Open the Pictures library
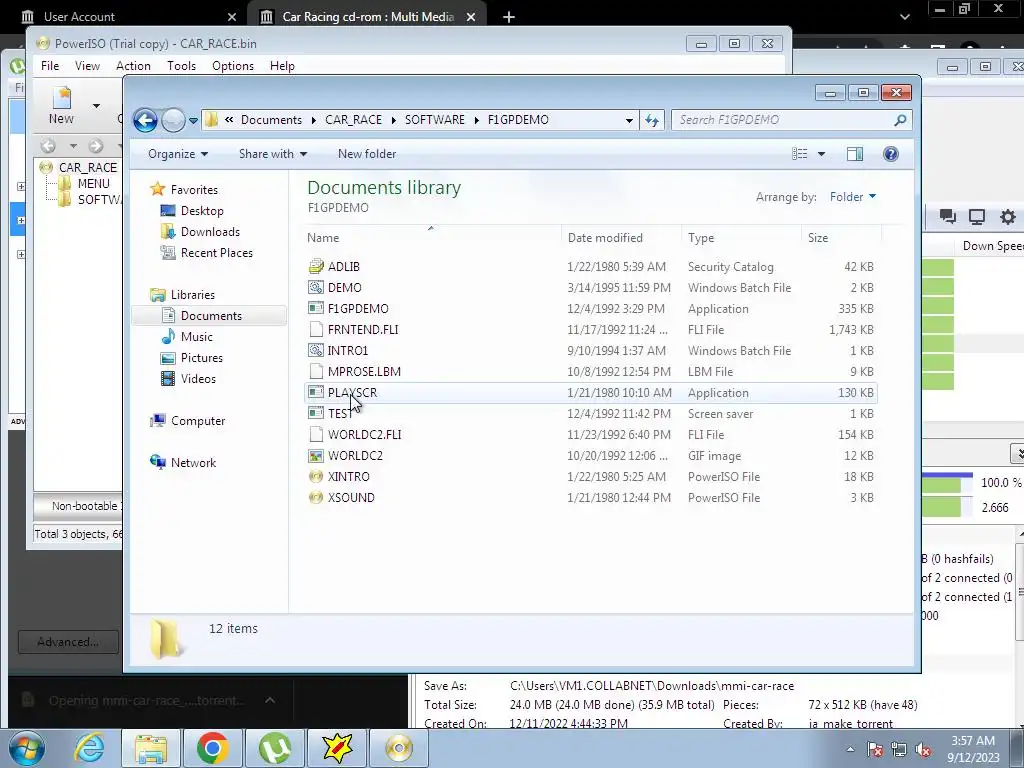1024x768 pixels. pos(201,358)
